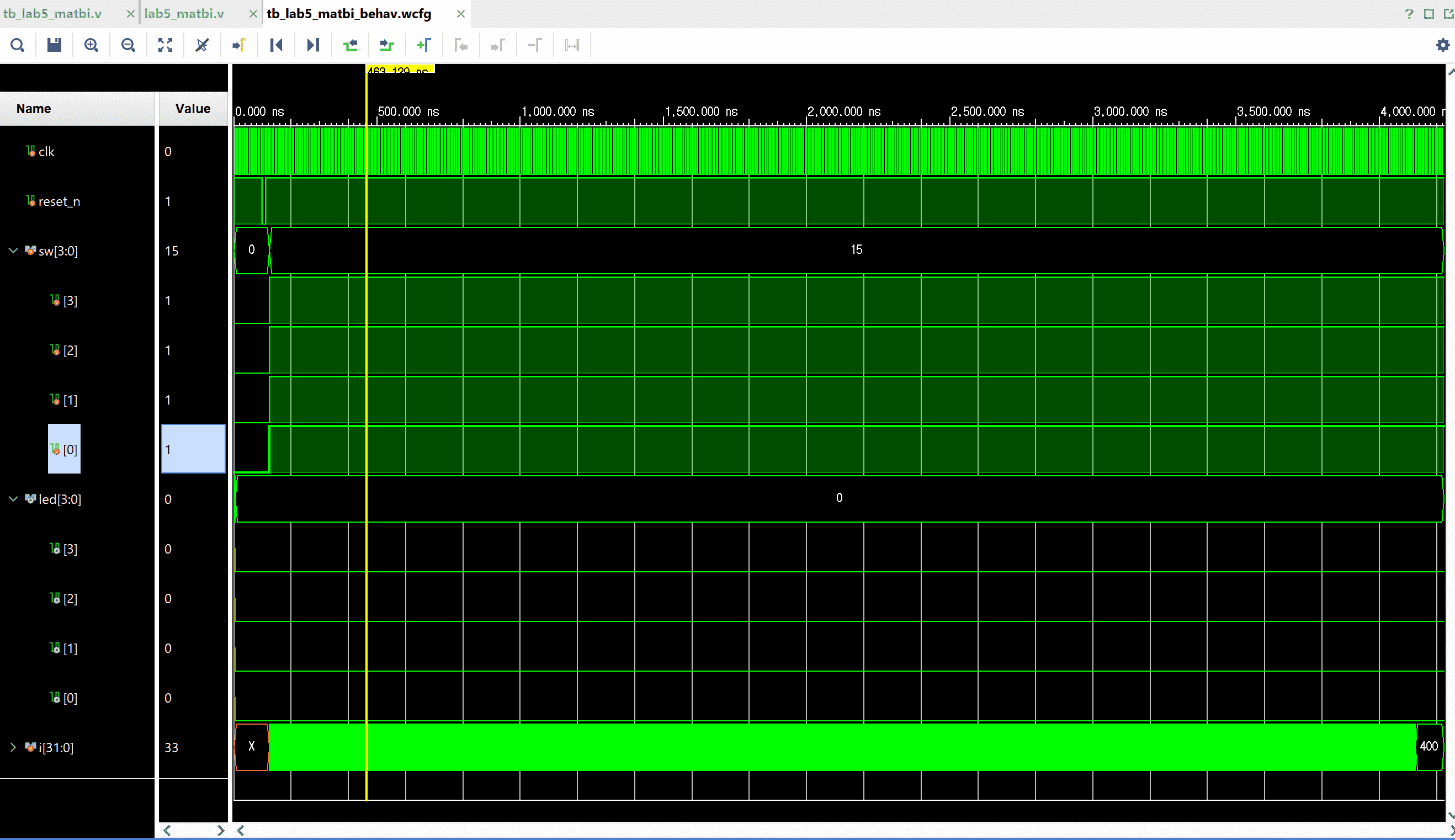Expand the i[31:0] signal

13,747
